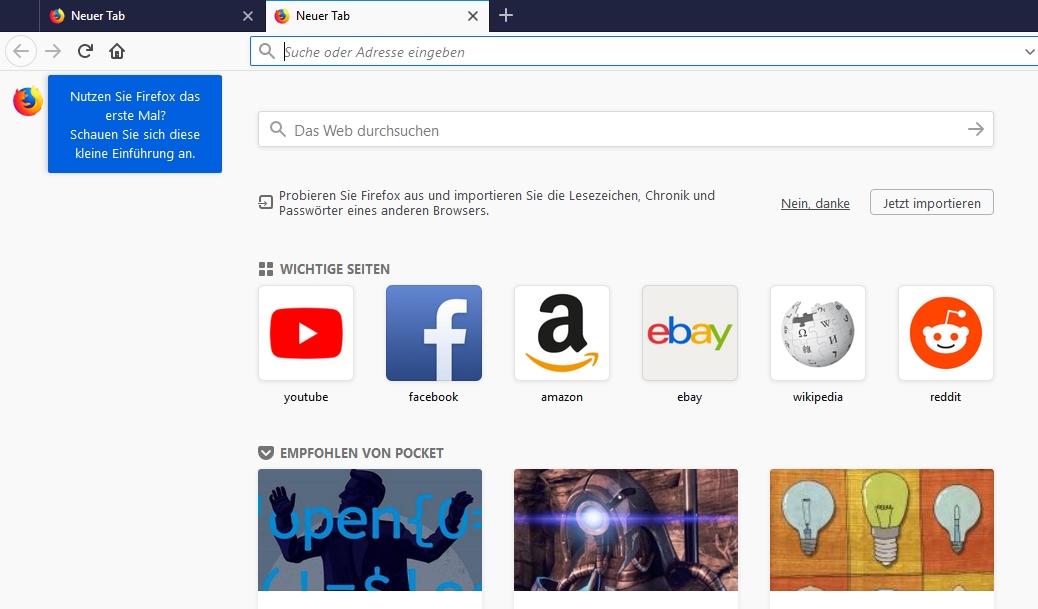The height and width of the screenshot is (609, 1038).
Task: Open Pocket article with light bulbs image
Action: [882, 530]
